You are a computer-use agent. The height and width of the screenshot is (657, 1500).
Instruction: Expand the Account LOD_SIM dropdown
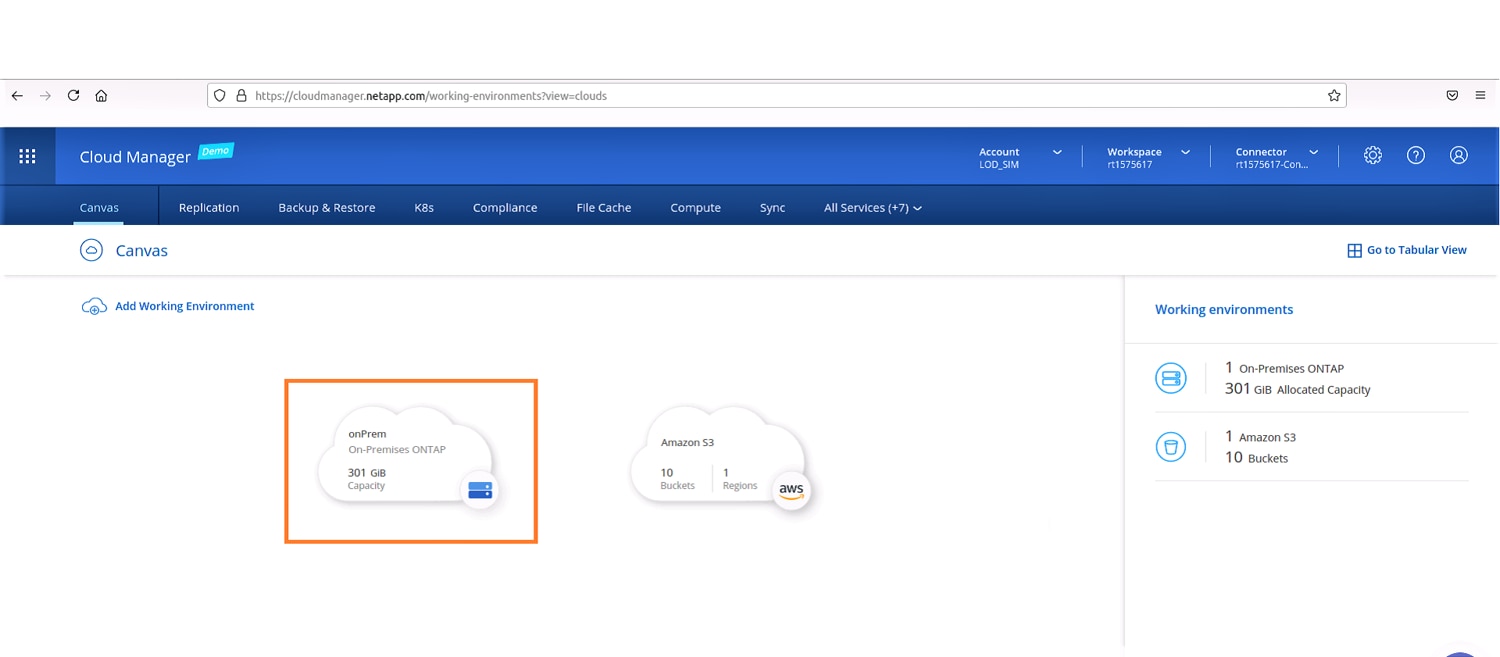(1020, 157)
